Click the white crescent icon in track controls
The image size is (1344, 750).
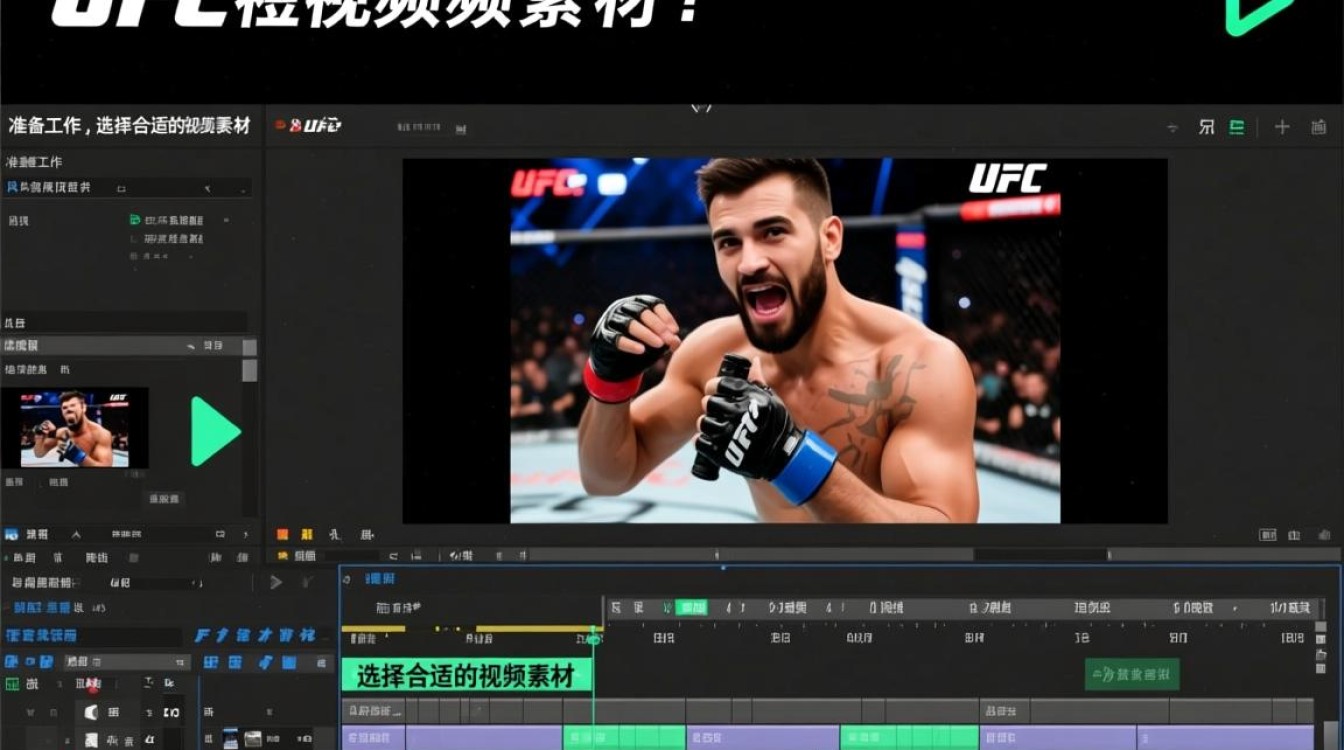tap(91, 712)
